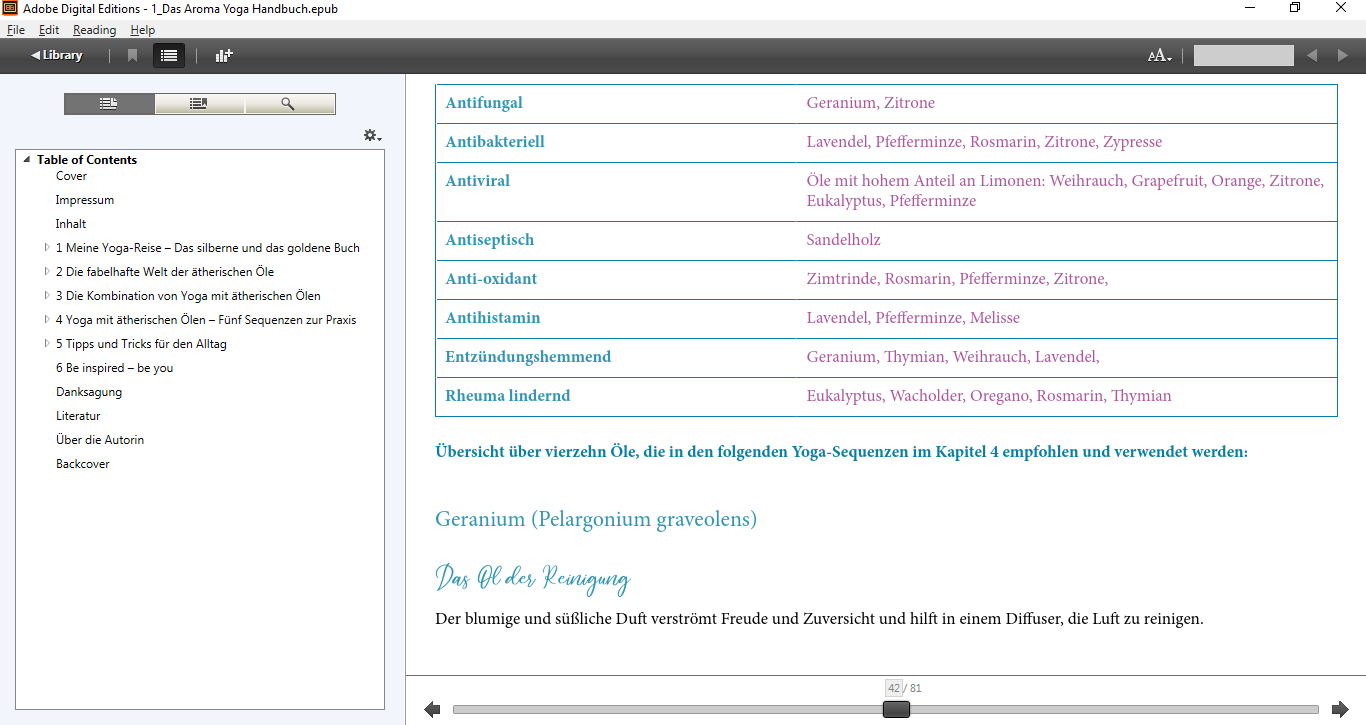Jump to the Inhalt entry

click(x=71, y=224)
